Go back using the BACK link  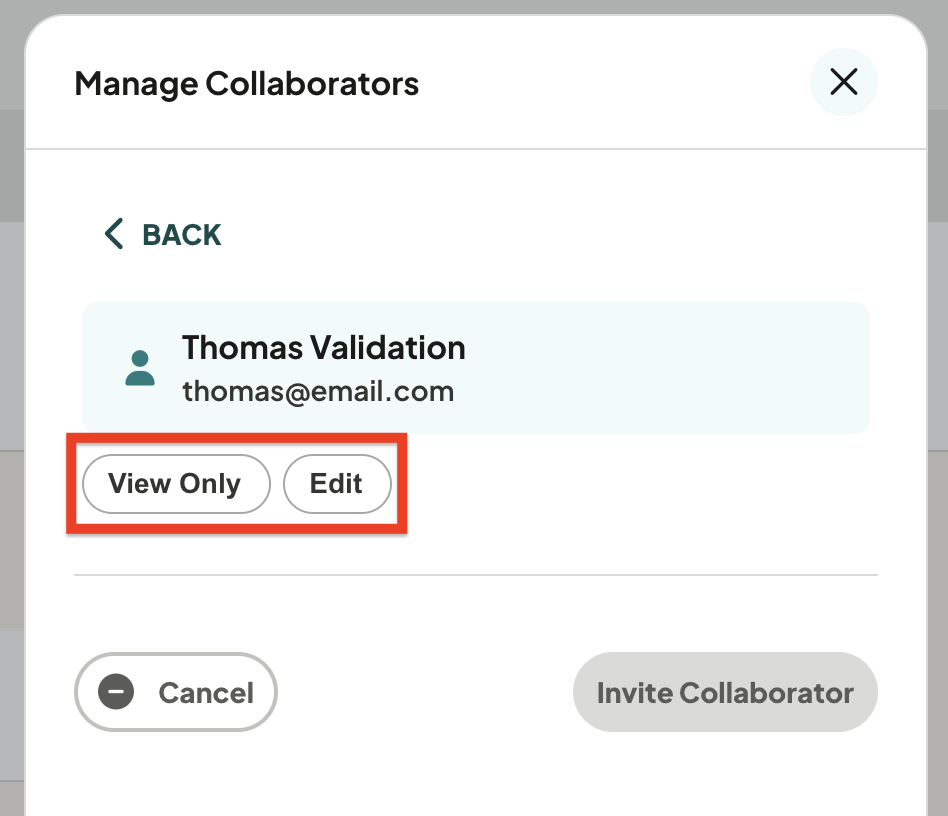tap(163, 234)
